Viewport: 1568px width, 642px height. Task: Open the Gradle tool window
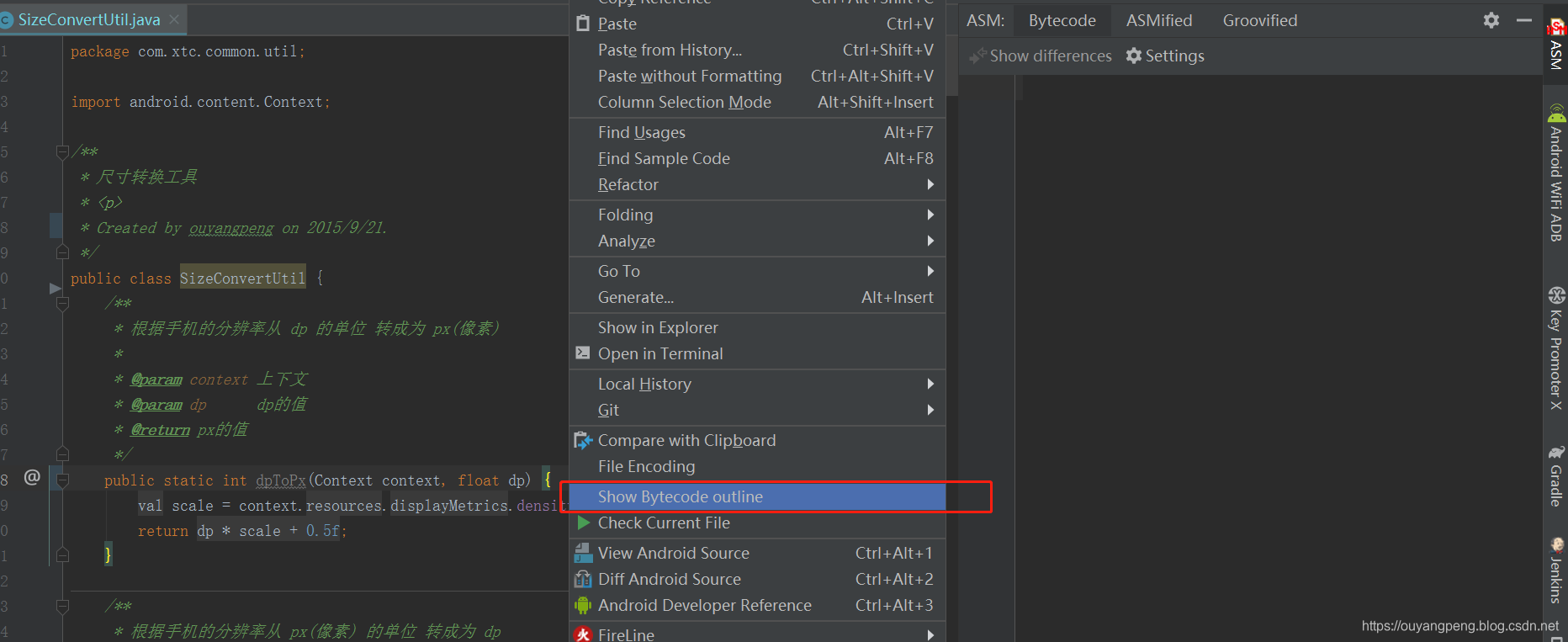click(1556, 476)
